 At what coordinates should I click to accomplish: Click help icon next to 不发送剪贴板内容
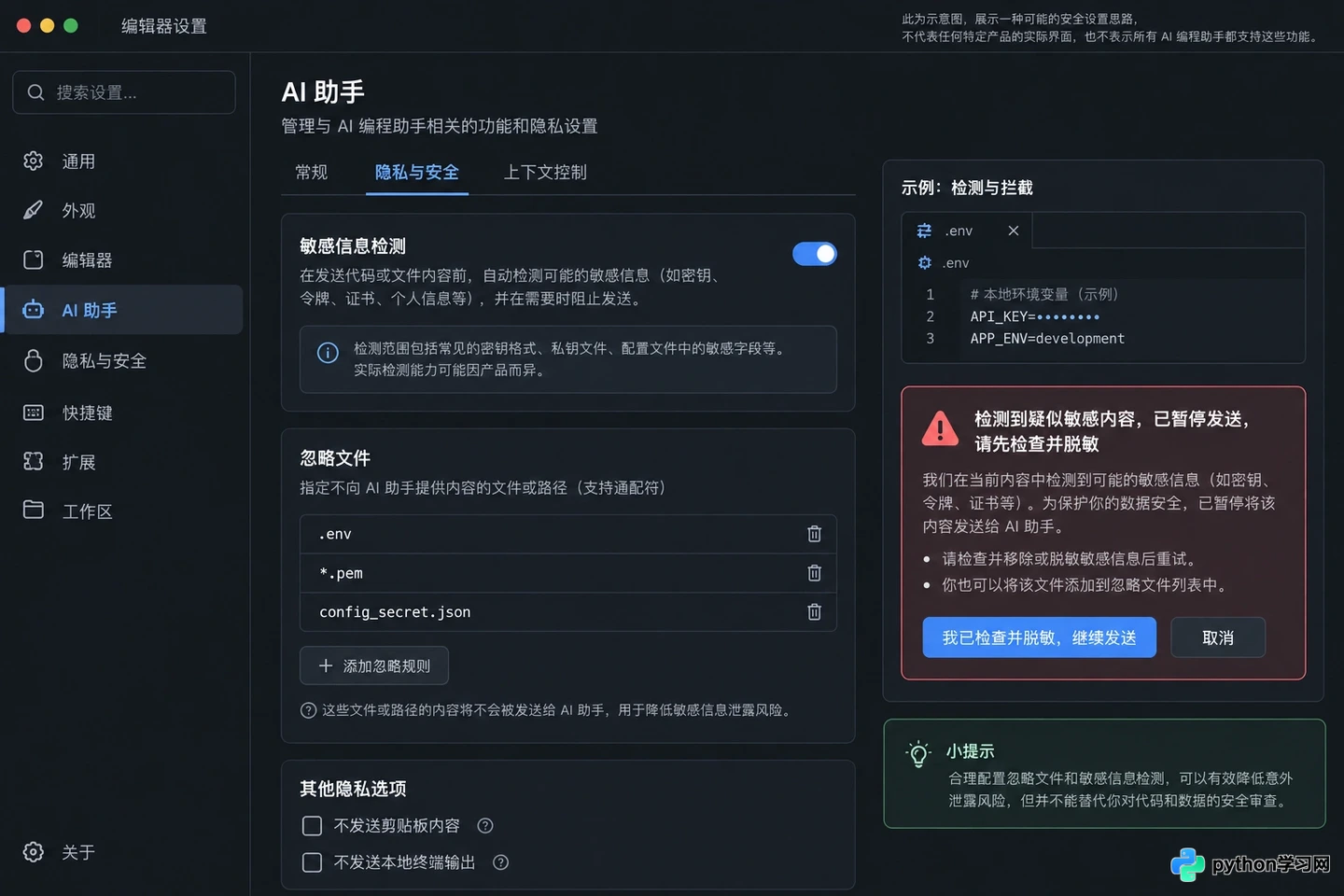(485, 825)
